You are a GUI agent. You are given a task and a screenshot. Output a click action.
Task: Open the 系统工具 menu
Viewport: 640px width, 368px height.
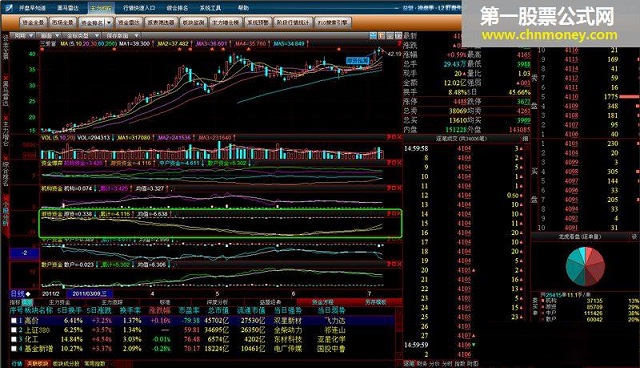(x=210, y=8)
